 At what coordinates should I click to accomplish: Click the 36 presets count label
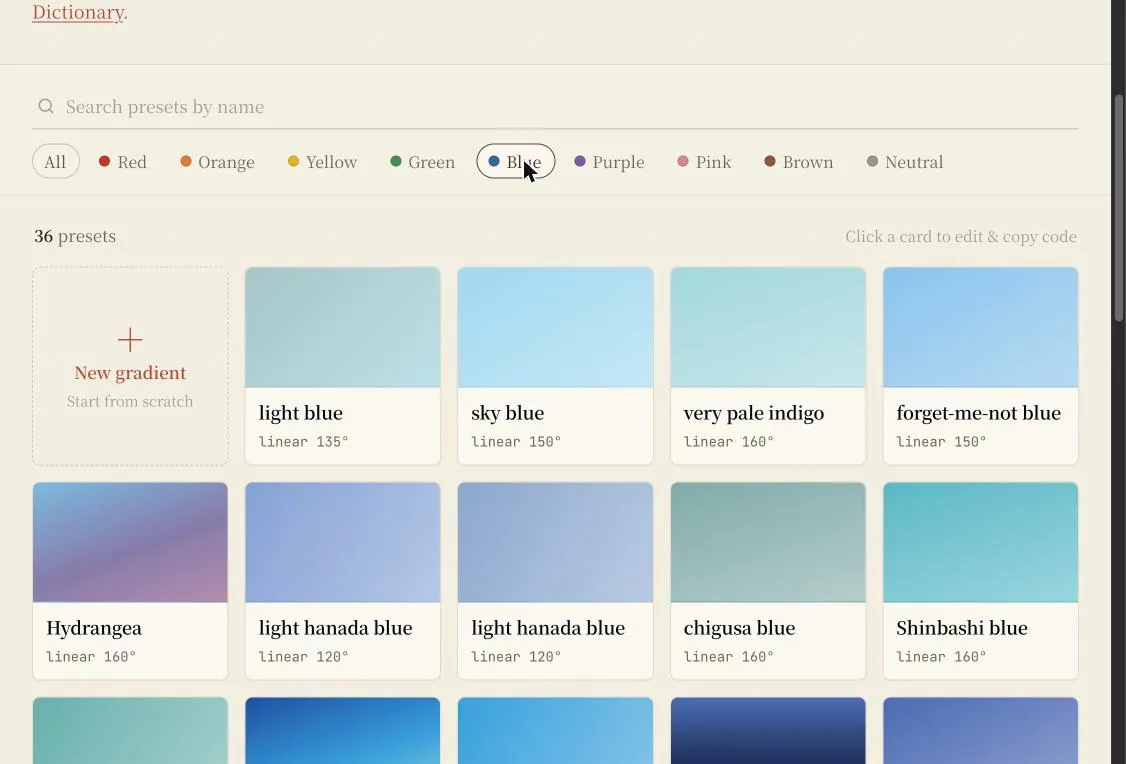click(75, 236)
